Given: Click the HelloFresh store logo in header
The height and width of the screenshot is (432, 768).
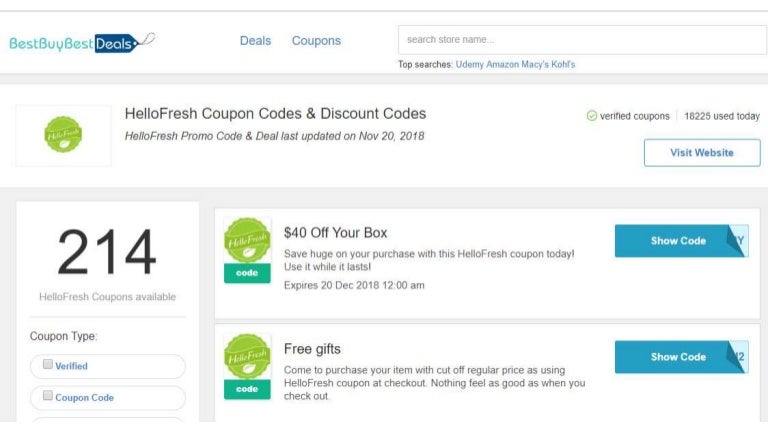Looking at the screenshot, I should [x=64, y=135].
